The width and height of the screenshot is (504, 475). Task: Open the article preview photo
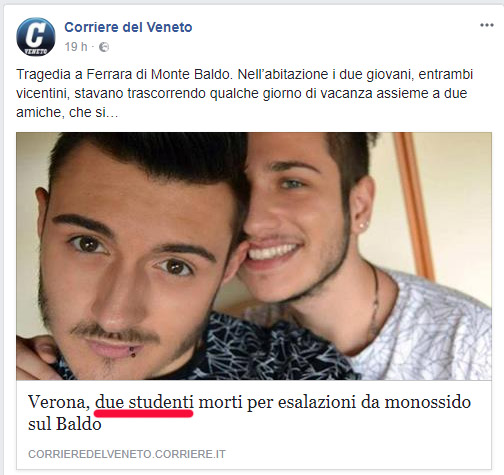pyautogui.click(x=254, y=256)
